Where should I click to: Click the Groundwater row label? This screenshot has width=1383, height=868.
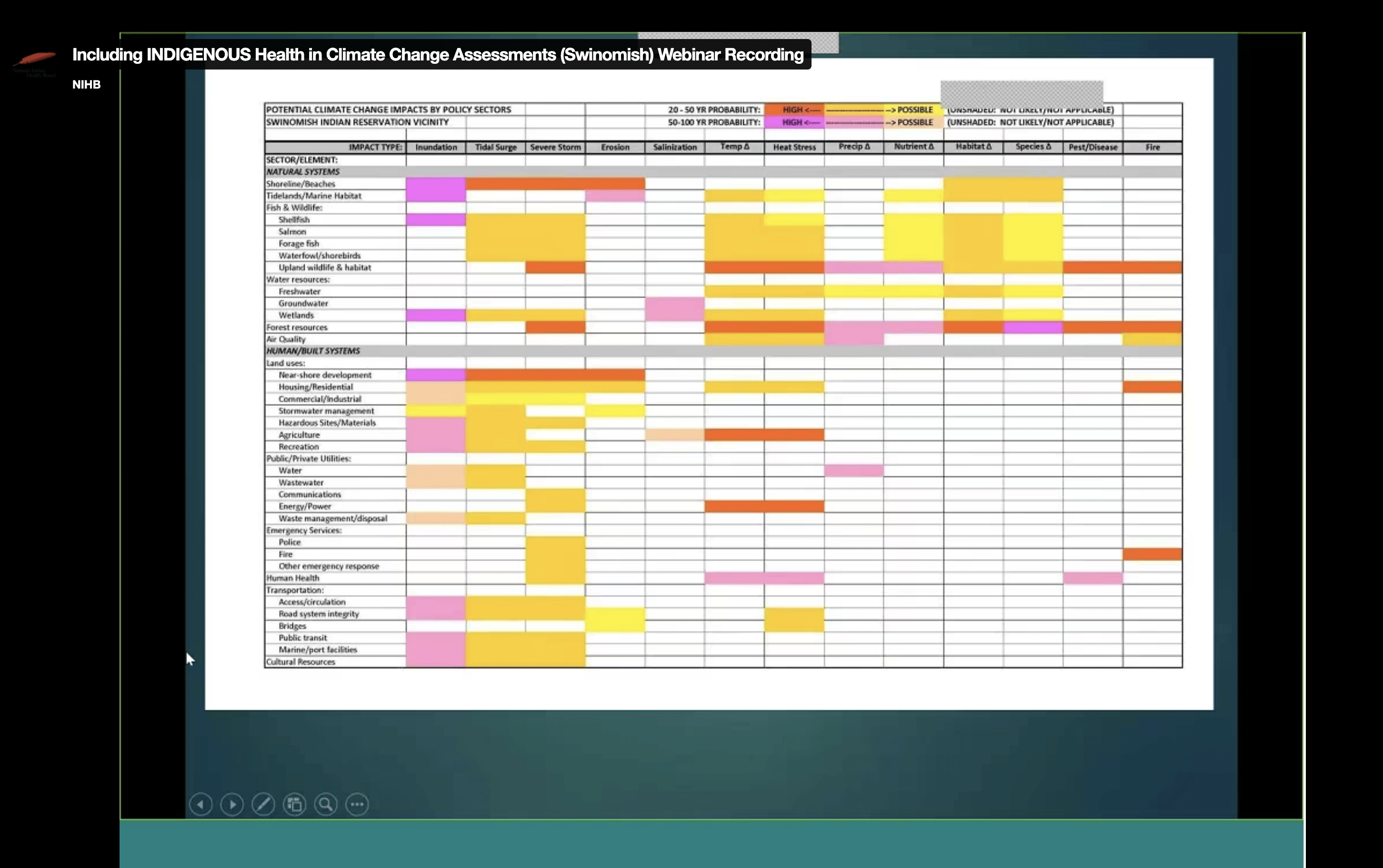tap(303, 303)
